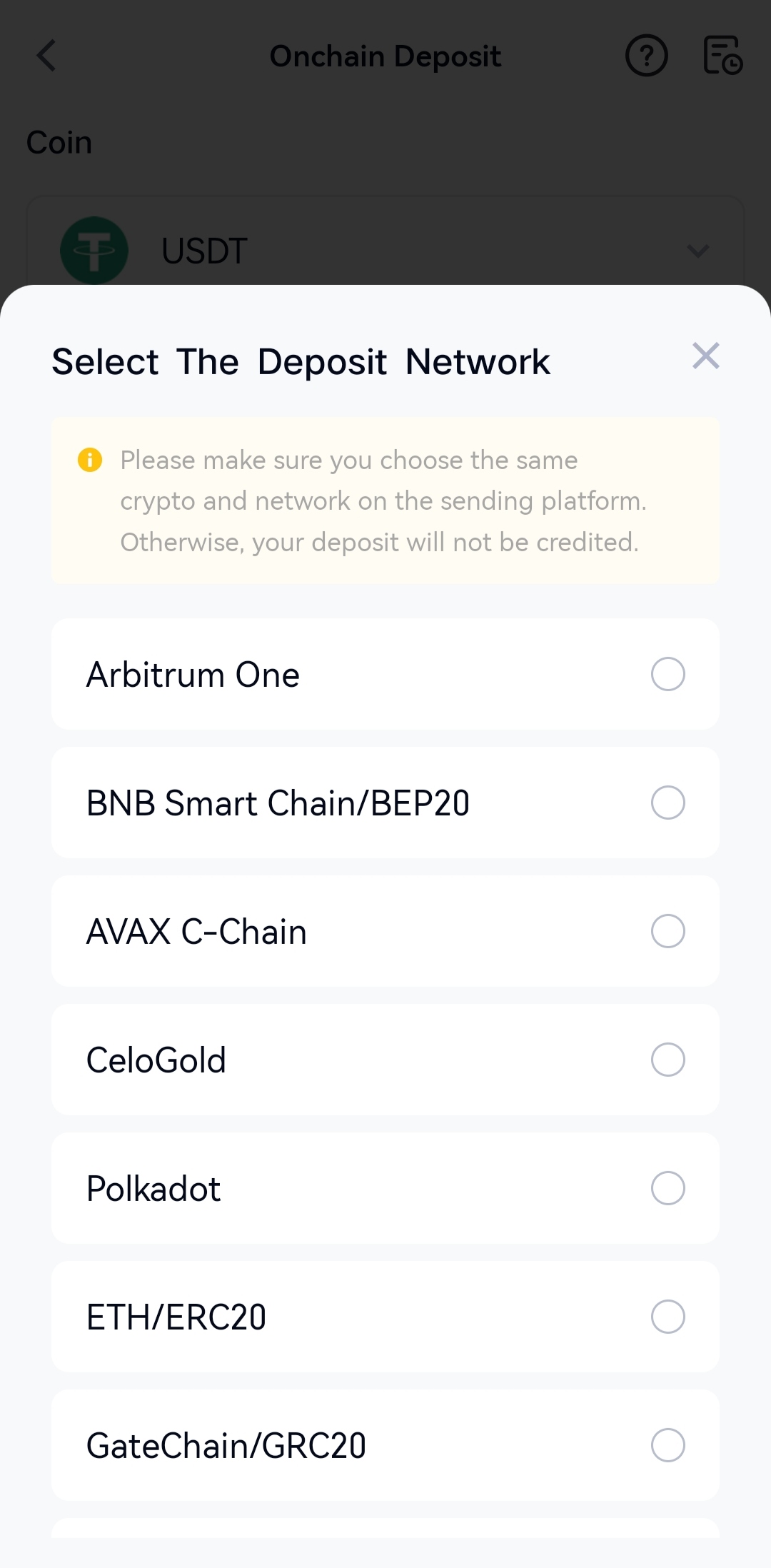Choose the Polkadot network row
Screen dimensions: 771x1568
(x=385, y=1188)
